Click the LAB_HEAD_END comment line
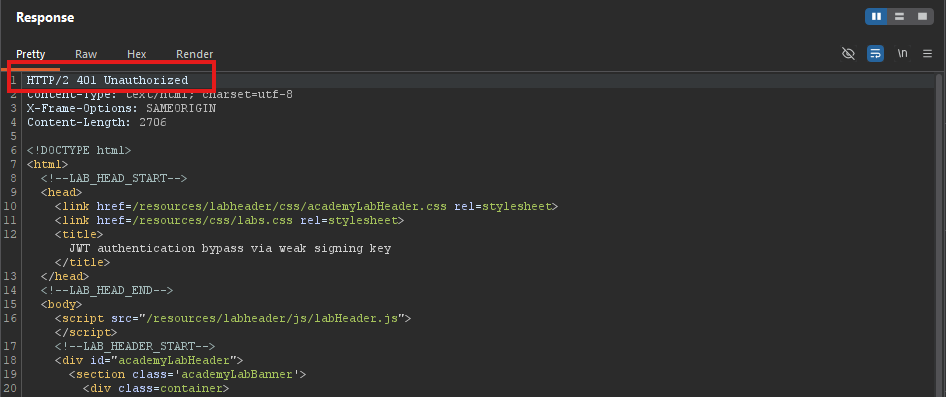946x397 pixels. pos(107,290)
